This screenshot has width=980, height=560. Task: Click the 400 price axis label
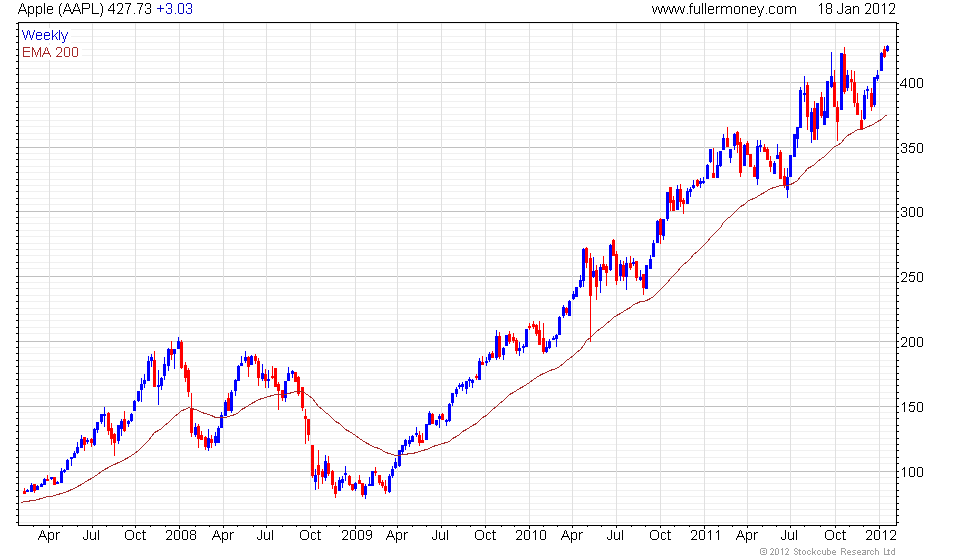click(912, 83)
